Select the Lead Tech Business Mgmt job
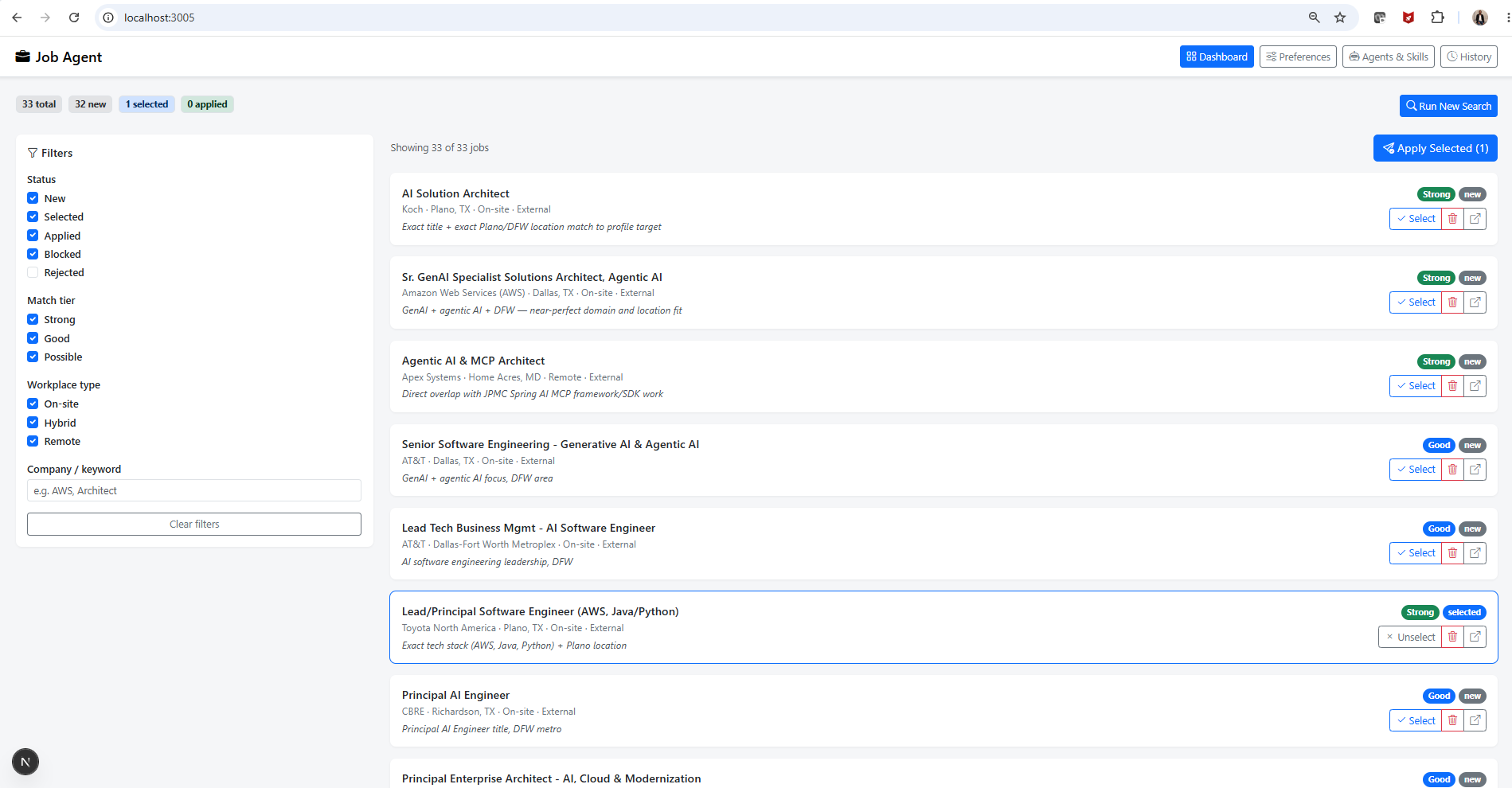Image resolution: width=1512 pixels, height=788 pixels. (1416, 553)
